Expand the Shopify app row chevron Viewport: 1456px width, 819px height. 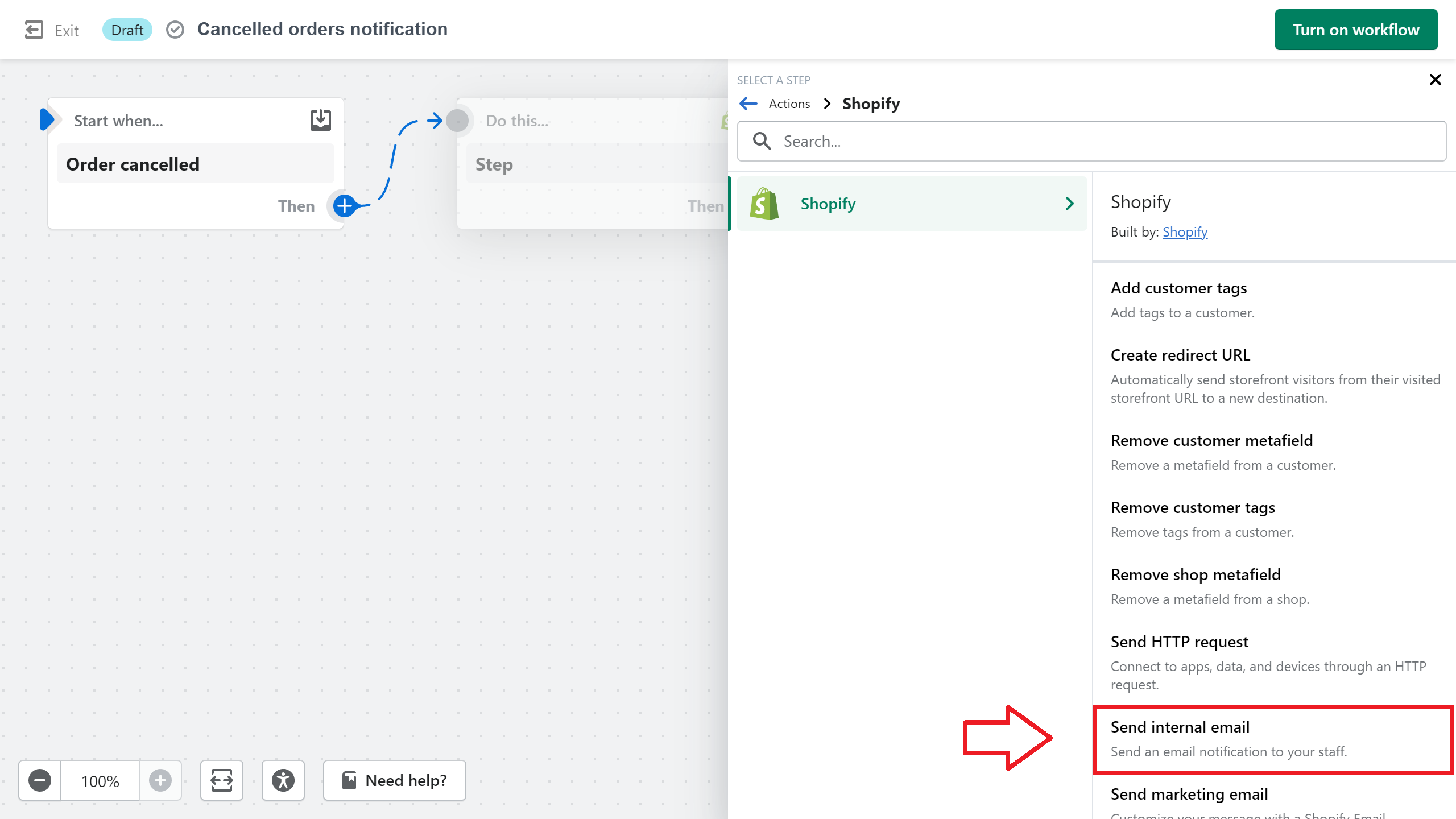click(1069, 204)
